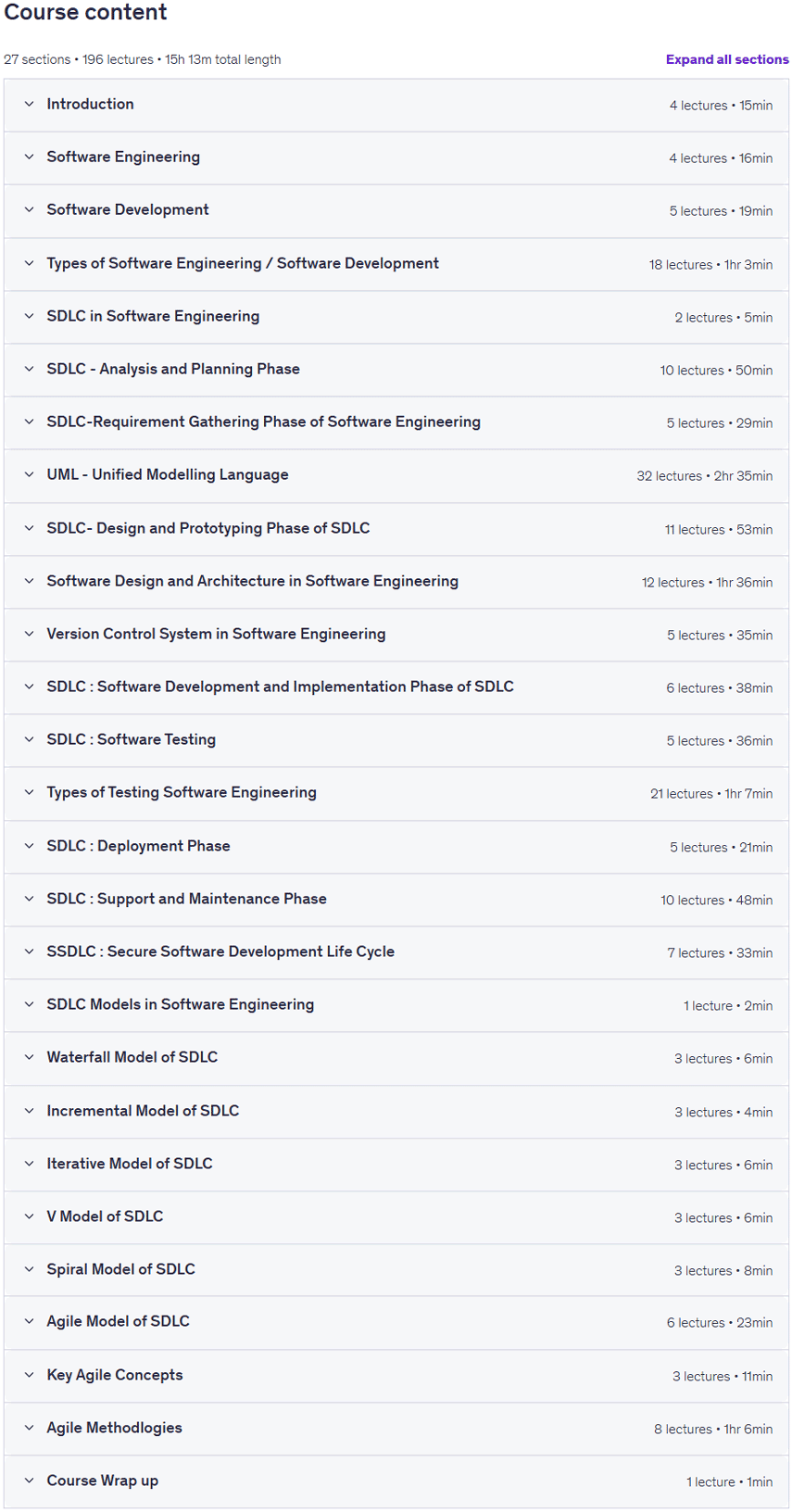This screenshot has height=1512, width=792.
Task: Select Software Design and Architecture section title
Action: (x=253, y=581)
